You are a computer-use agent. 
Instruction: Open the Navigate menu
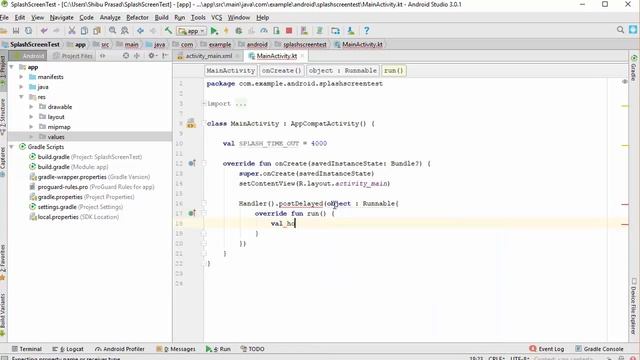pos(62,18)
